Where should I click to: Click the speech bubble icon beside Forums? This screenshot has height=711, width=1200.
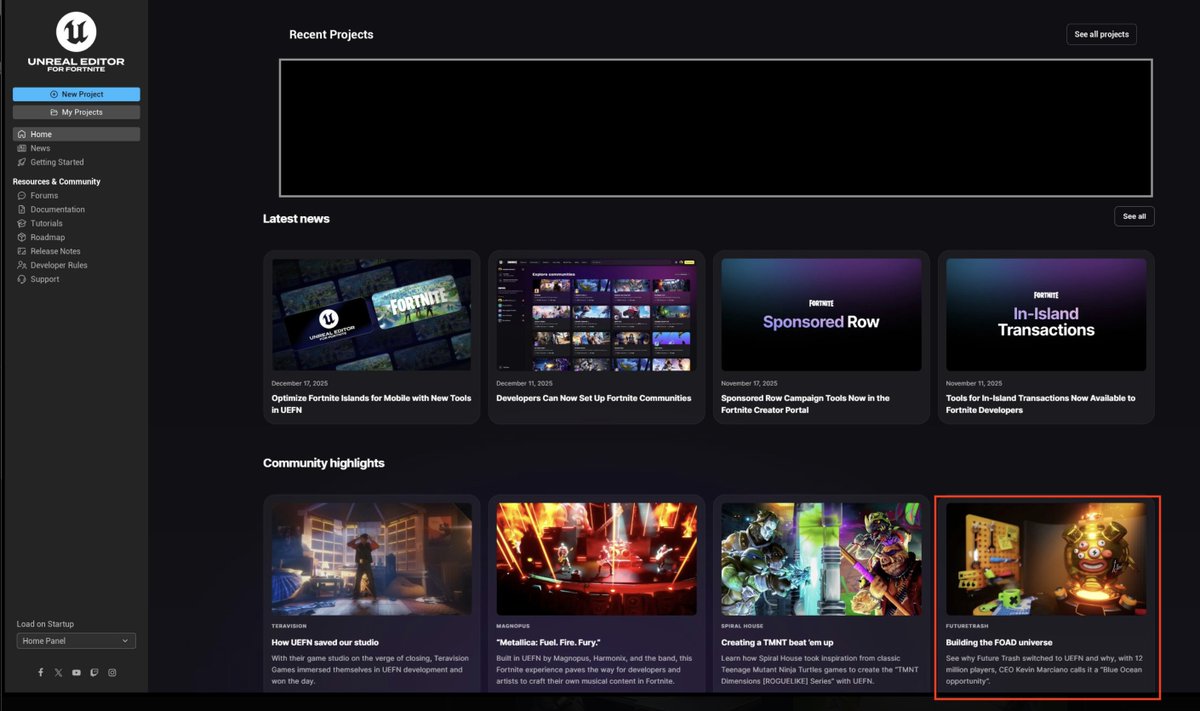tap(22, 196)
